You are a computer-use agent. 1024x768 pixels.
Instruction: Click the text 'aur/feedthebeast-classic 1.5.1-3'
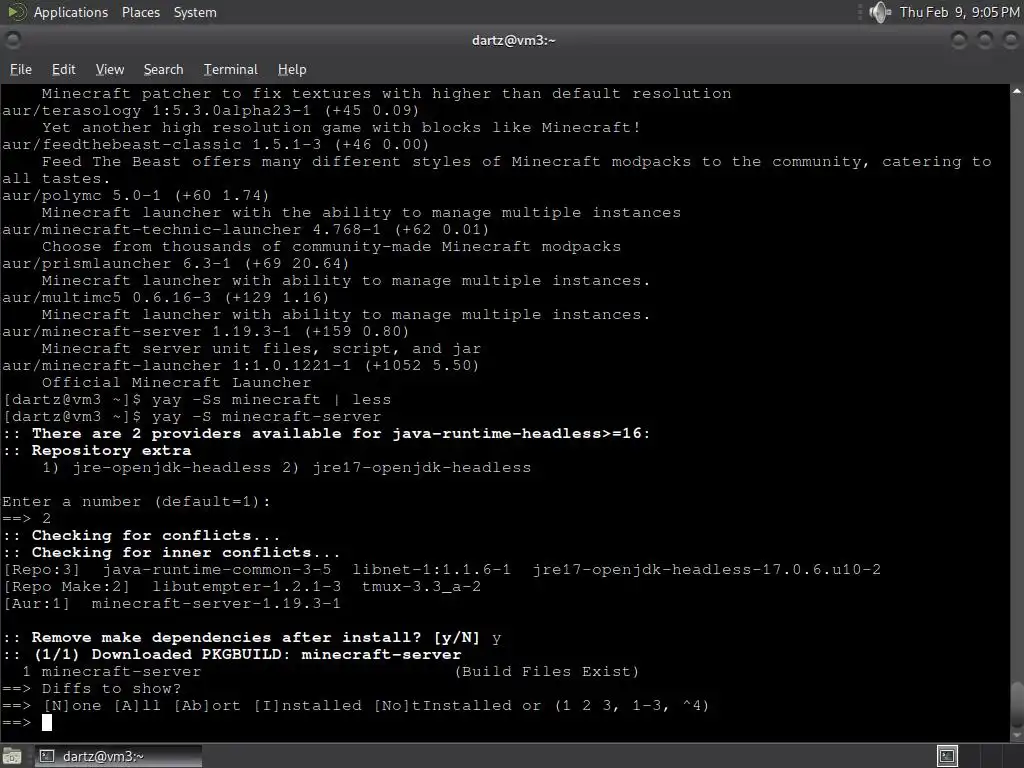[161, 144]
